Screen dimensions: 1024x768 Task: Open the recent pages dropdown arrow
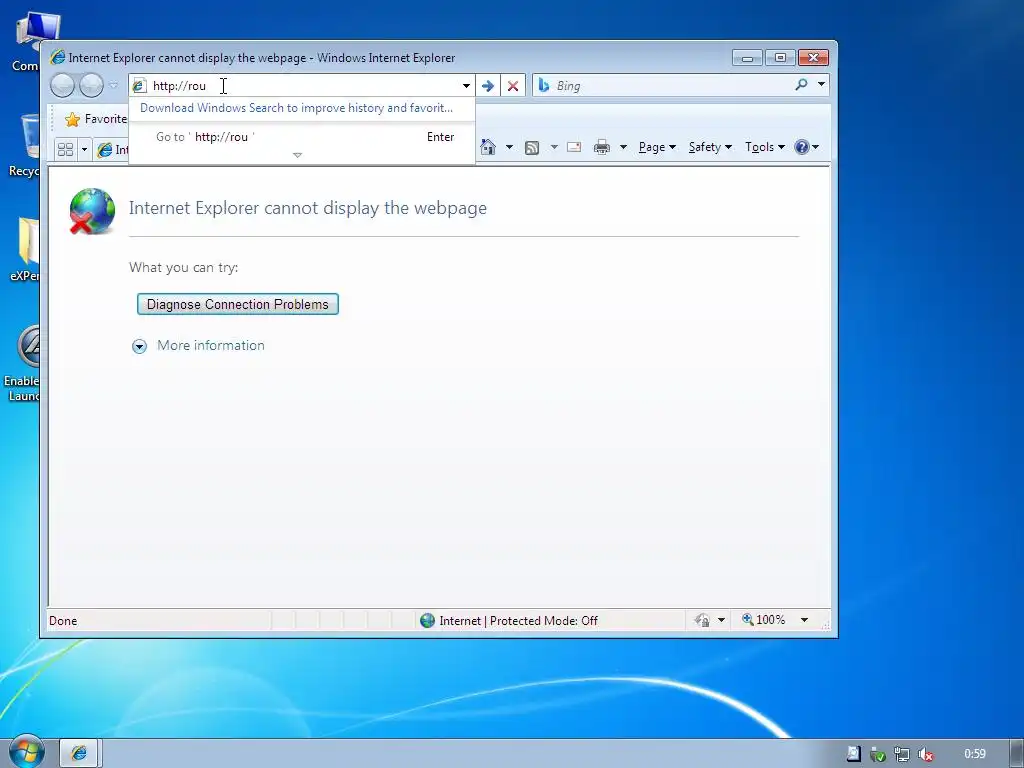tap(114, 85)
